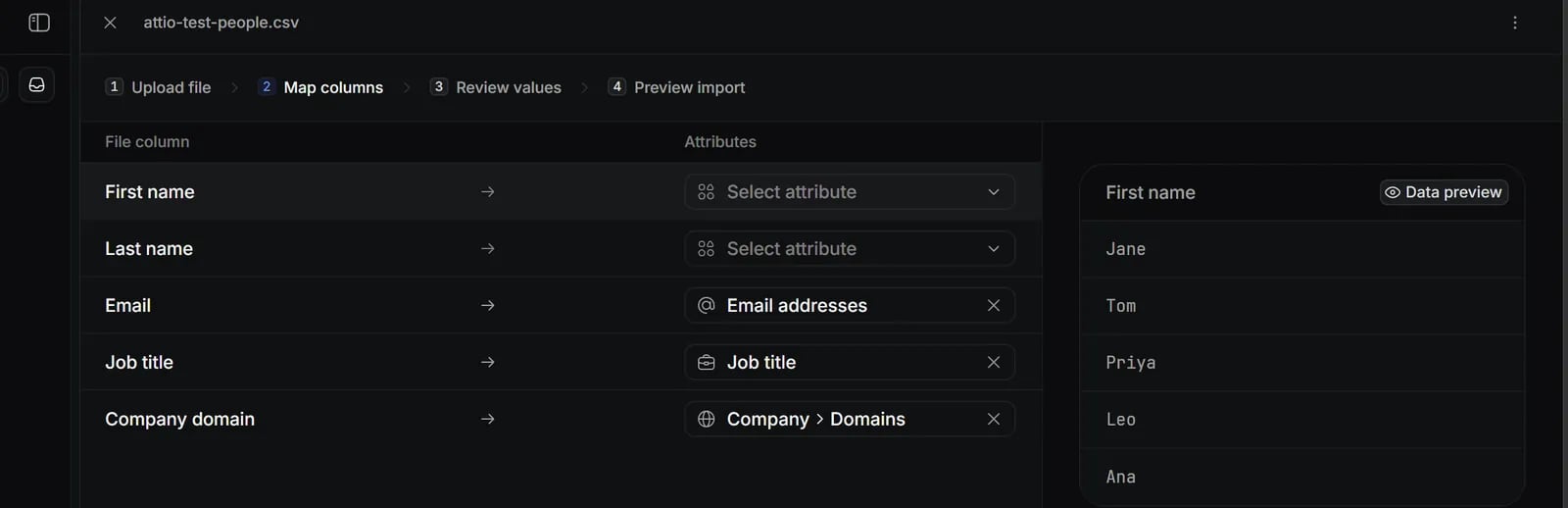
Task: Toggle the Data preview button
Action: pyautogui.click(x=1445, y=192)
